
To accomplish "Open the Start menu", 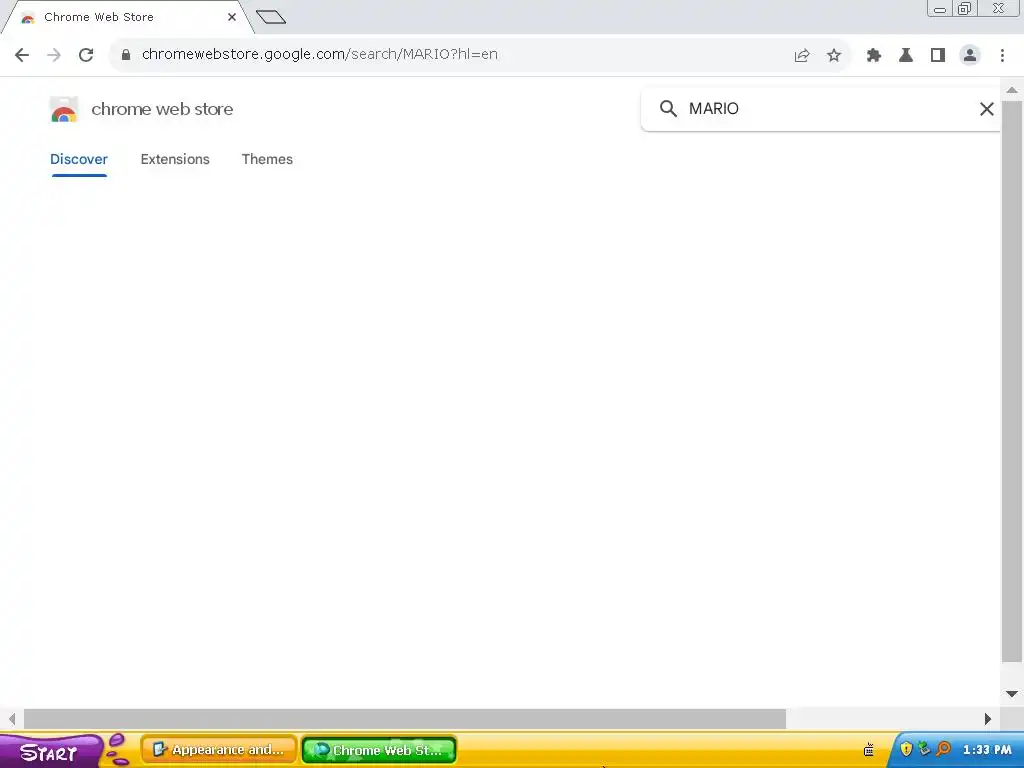I will 51,751.
